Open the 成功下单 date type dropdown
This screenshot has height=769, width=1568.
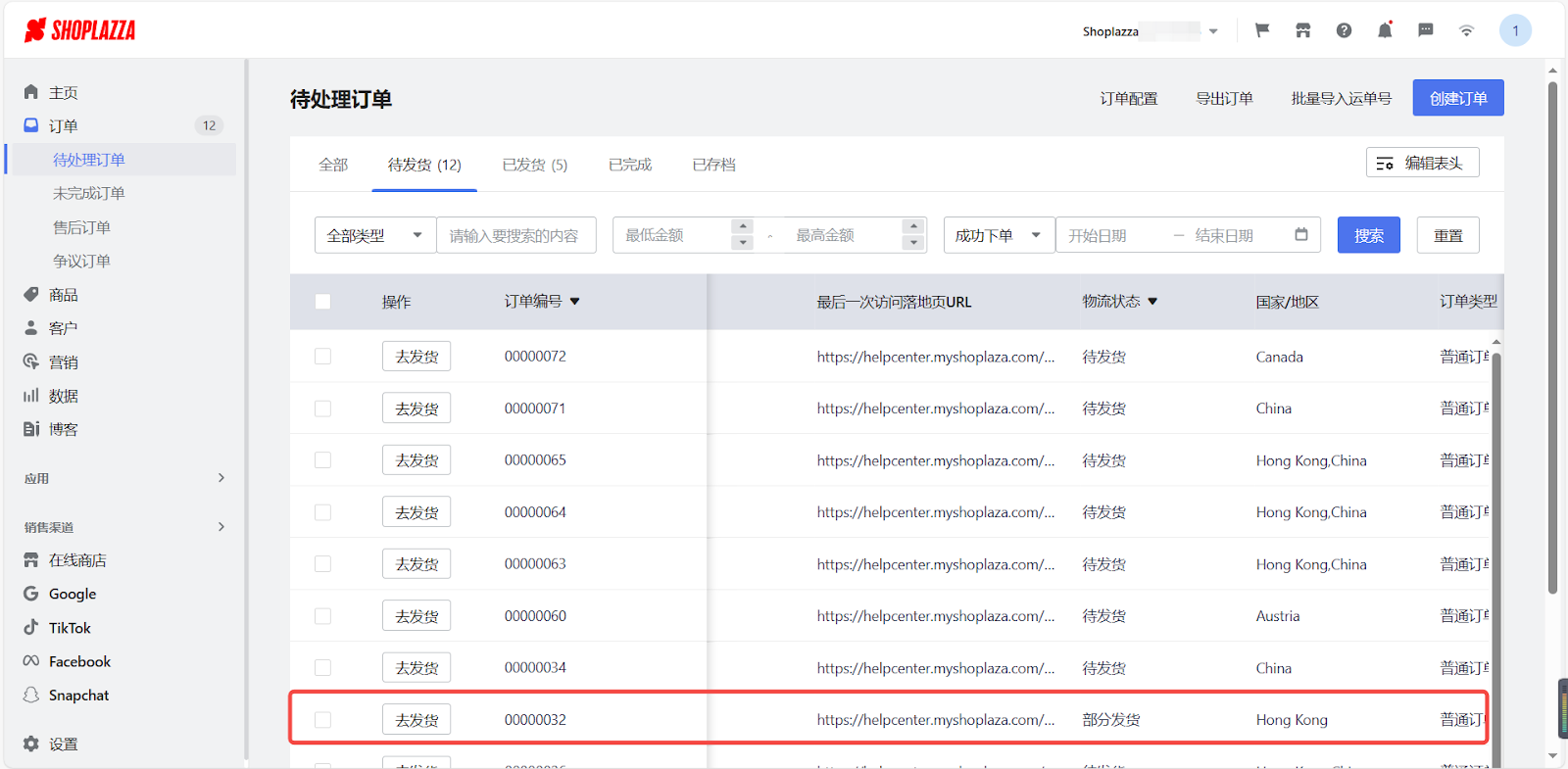[x=998, y=235]
